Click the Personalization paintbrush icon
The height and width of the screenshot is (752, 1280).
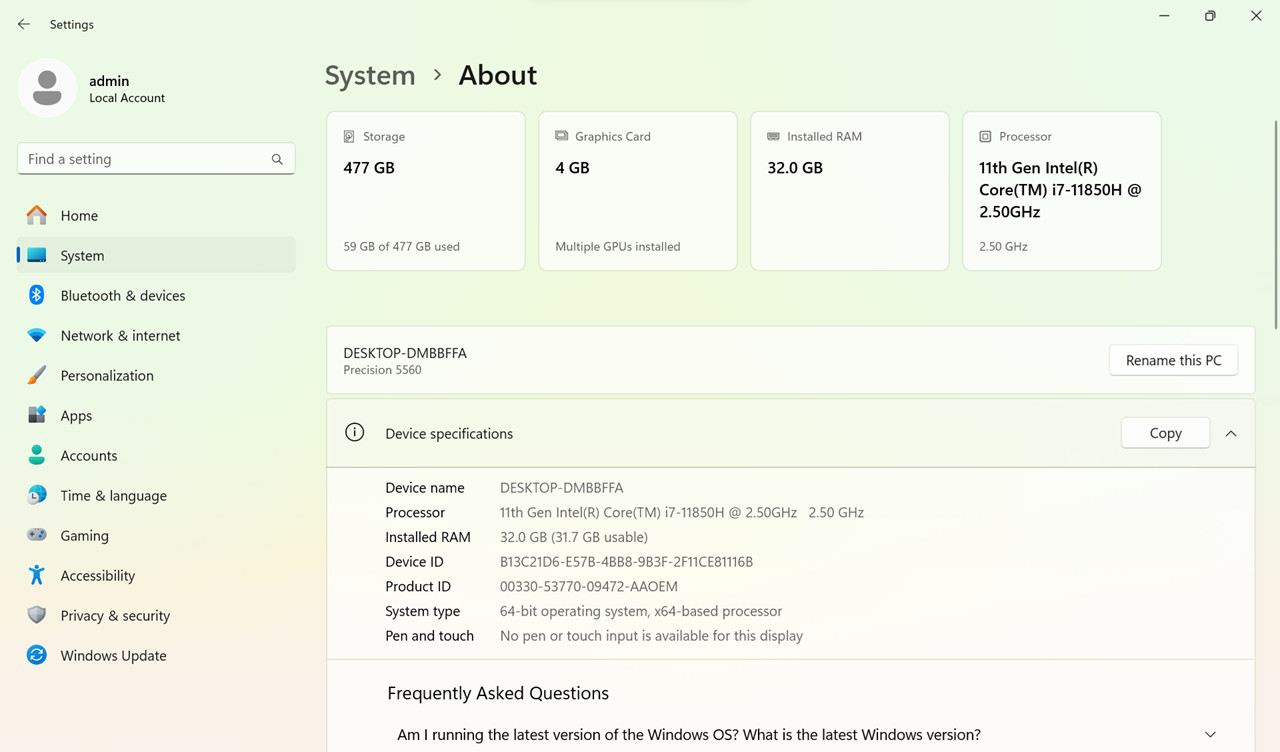point(37,375)
